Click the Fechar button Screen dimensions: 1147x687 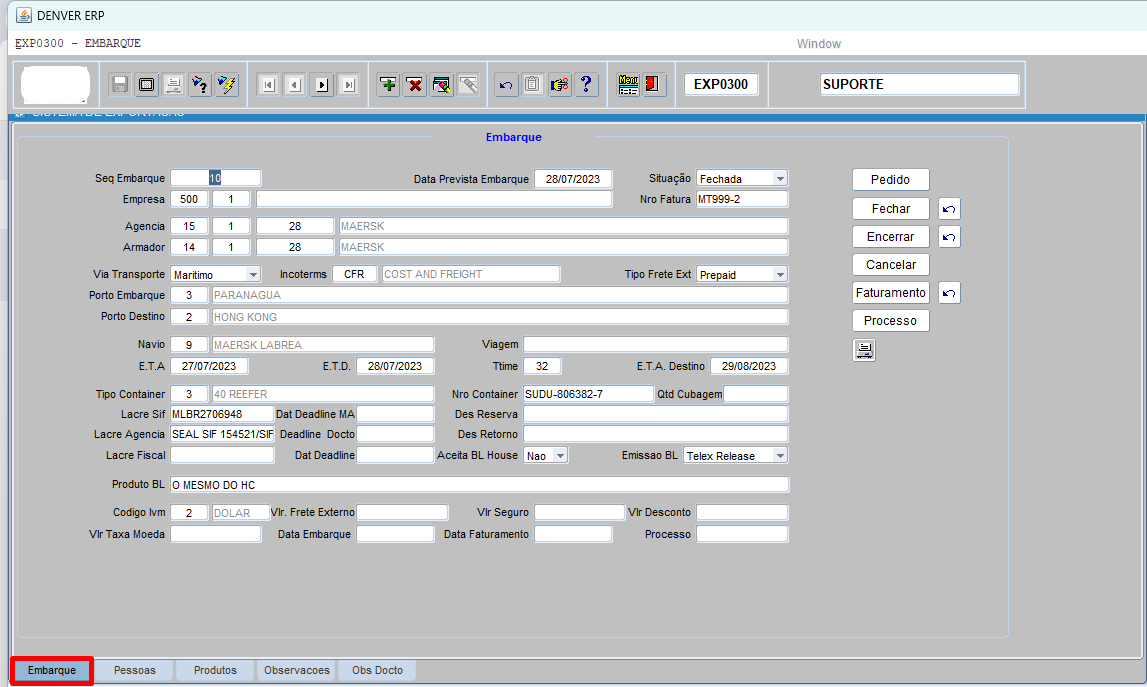pos(890,209)
